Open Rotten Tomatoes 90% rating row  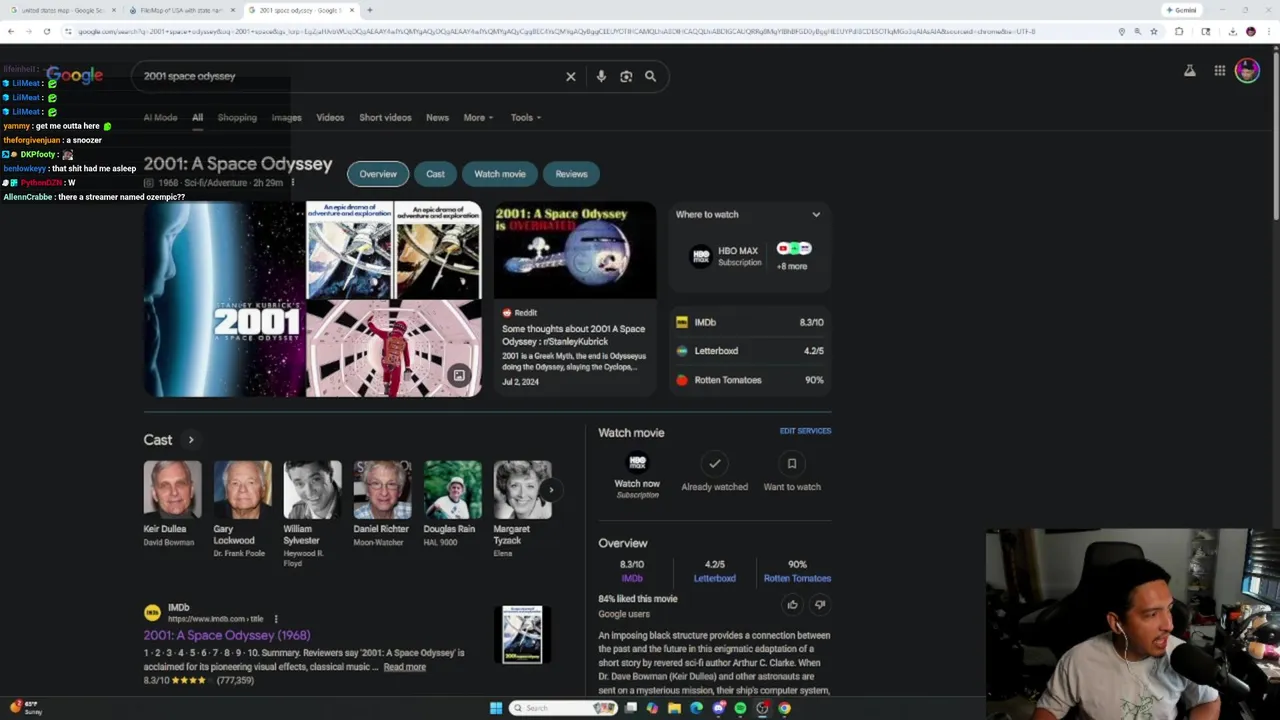(750, 380)
